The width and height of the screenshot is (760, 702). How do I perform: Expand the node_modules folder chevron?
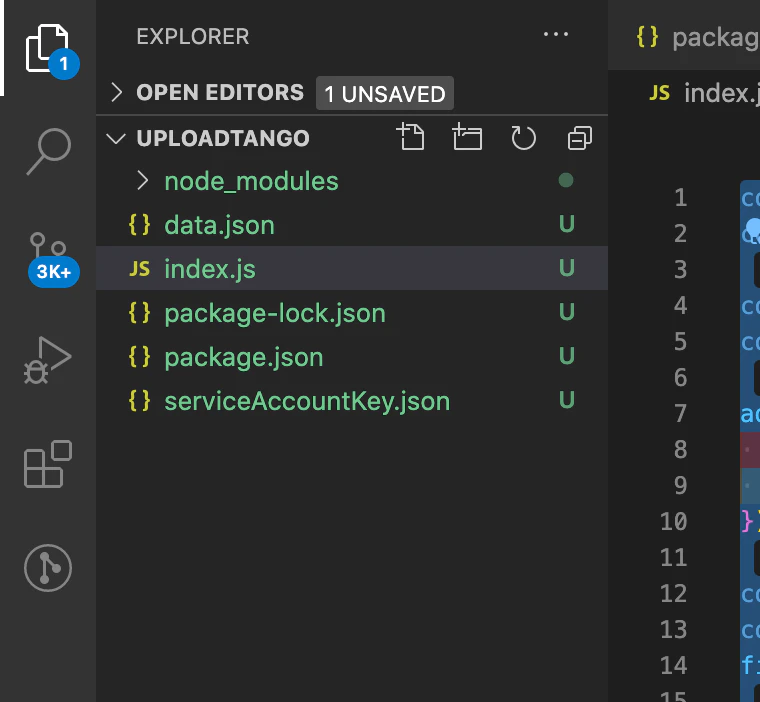[x=142, y=180]
